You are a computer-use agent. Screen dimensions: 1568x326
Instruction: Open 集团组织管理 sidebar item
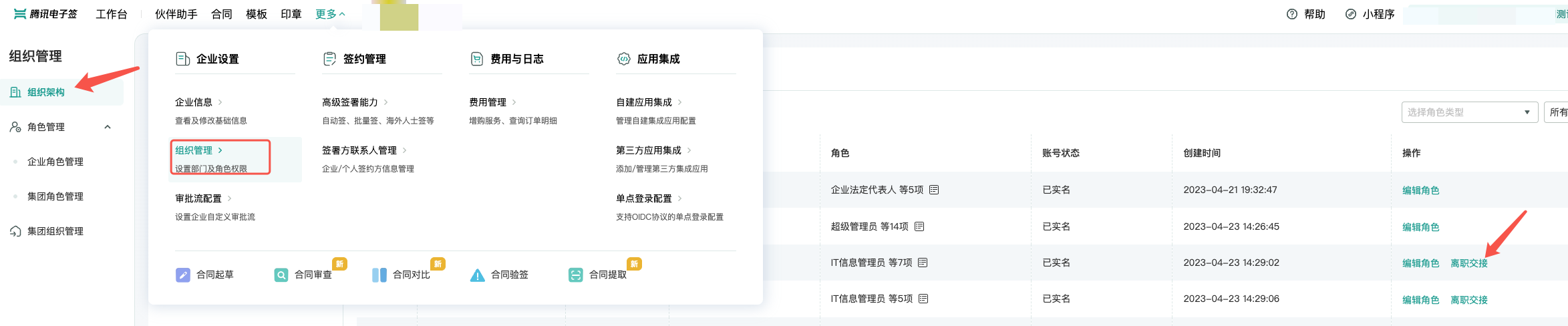55,231
